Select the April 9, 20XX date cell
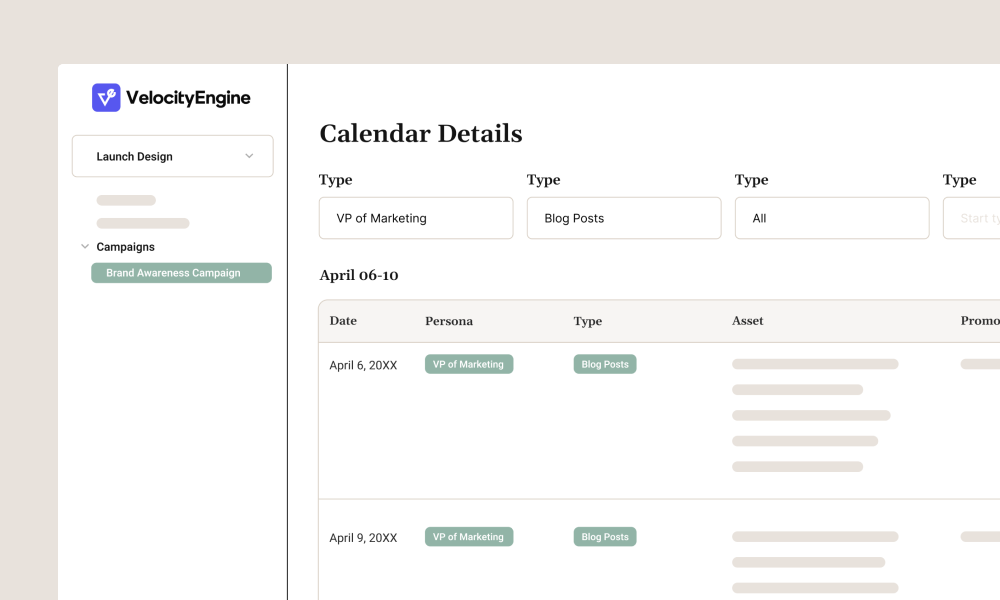Viewport: 1000px width, 600px height. coord(363,538)
